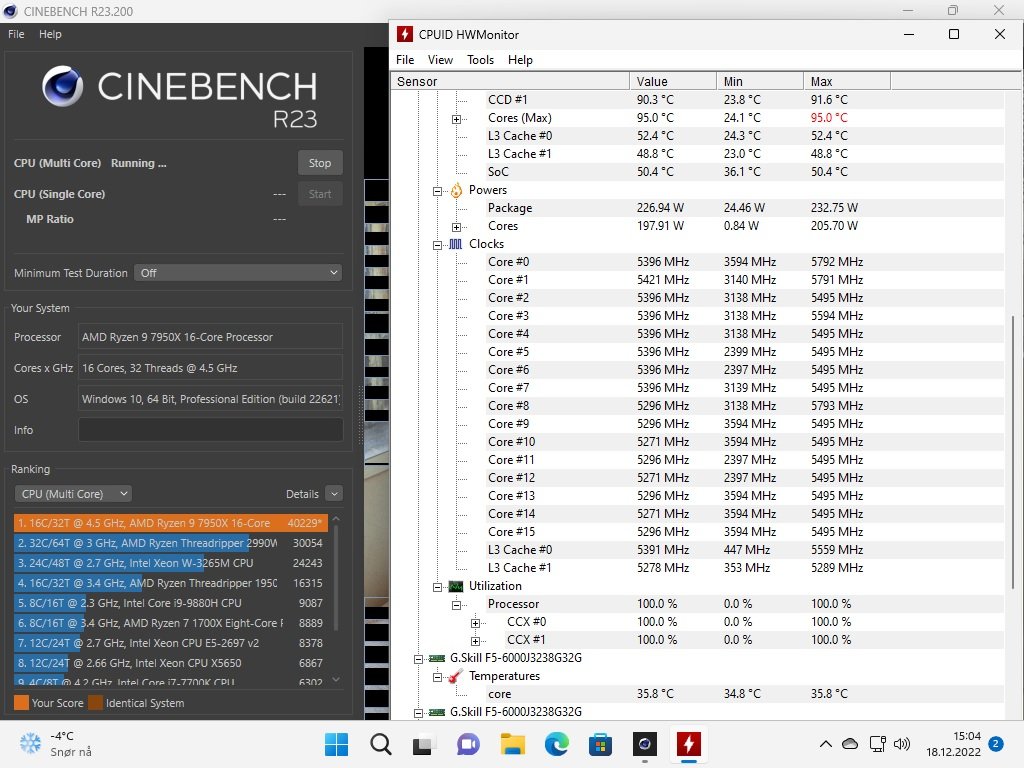The image size is (1024, 768).
Task: Click the ranking list scroll down arrow
Action: click(336, 680)
